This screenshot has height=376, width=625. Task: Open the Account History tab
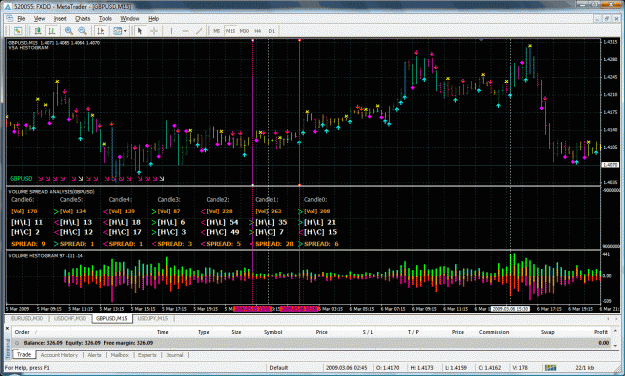[x=59, y=355]
